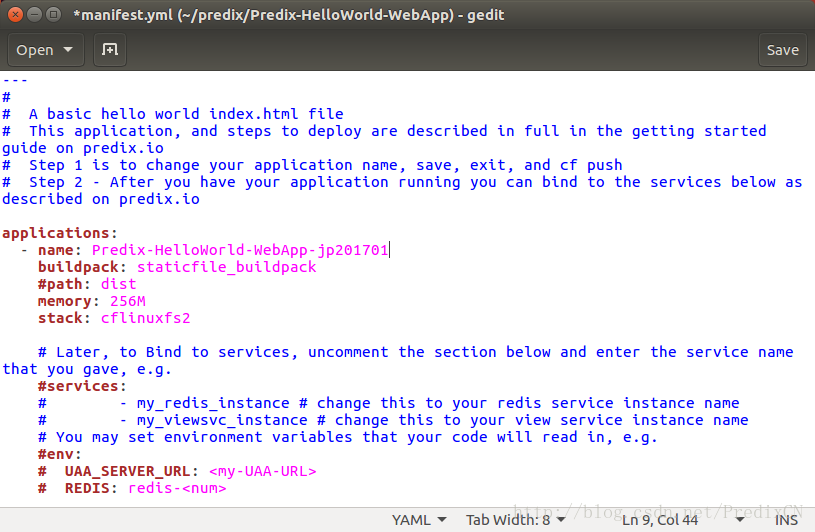
Task: Click on my_redis_instance text
Action: click(x=213, y=403)
